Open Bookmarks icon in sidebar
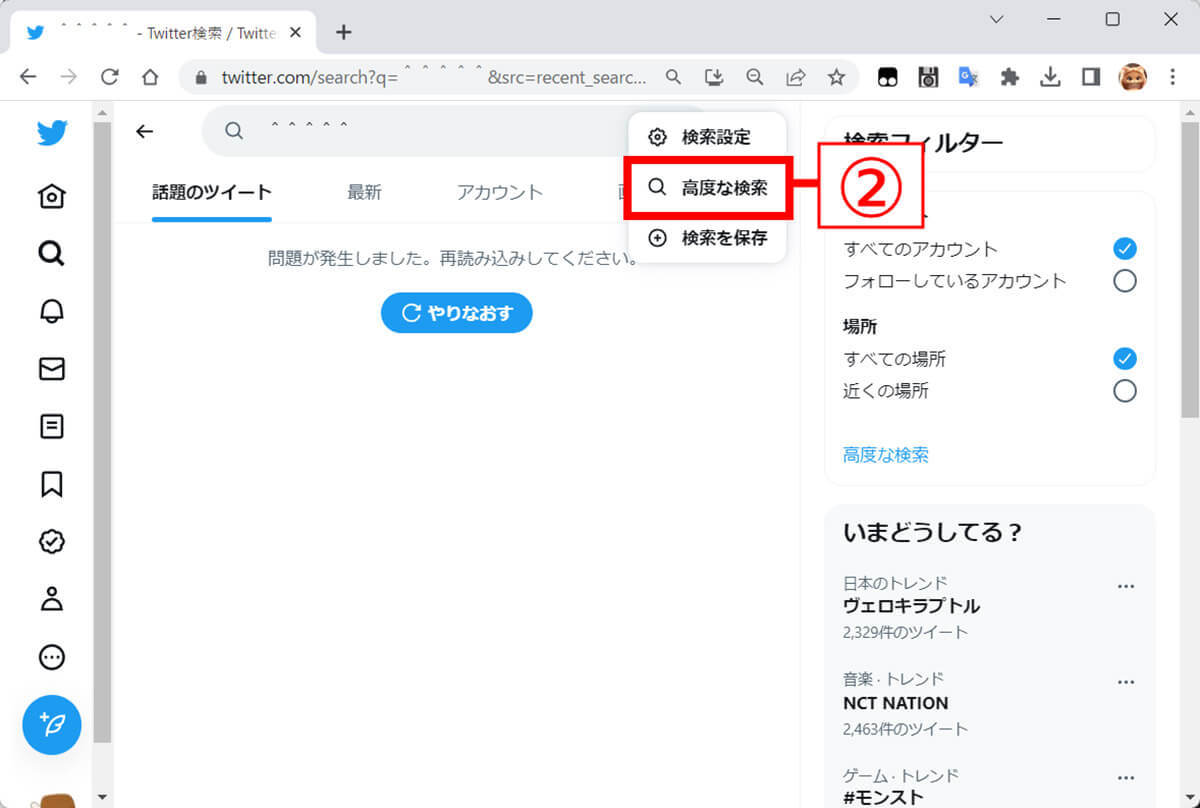This screenshot has height=808, width=1200. point(52,484)
